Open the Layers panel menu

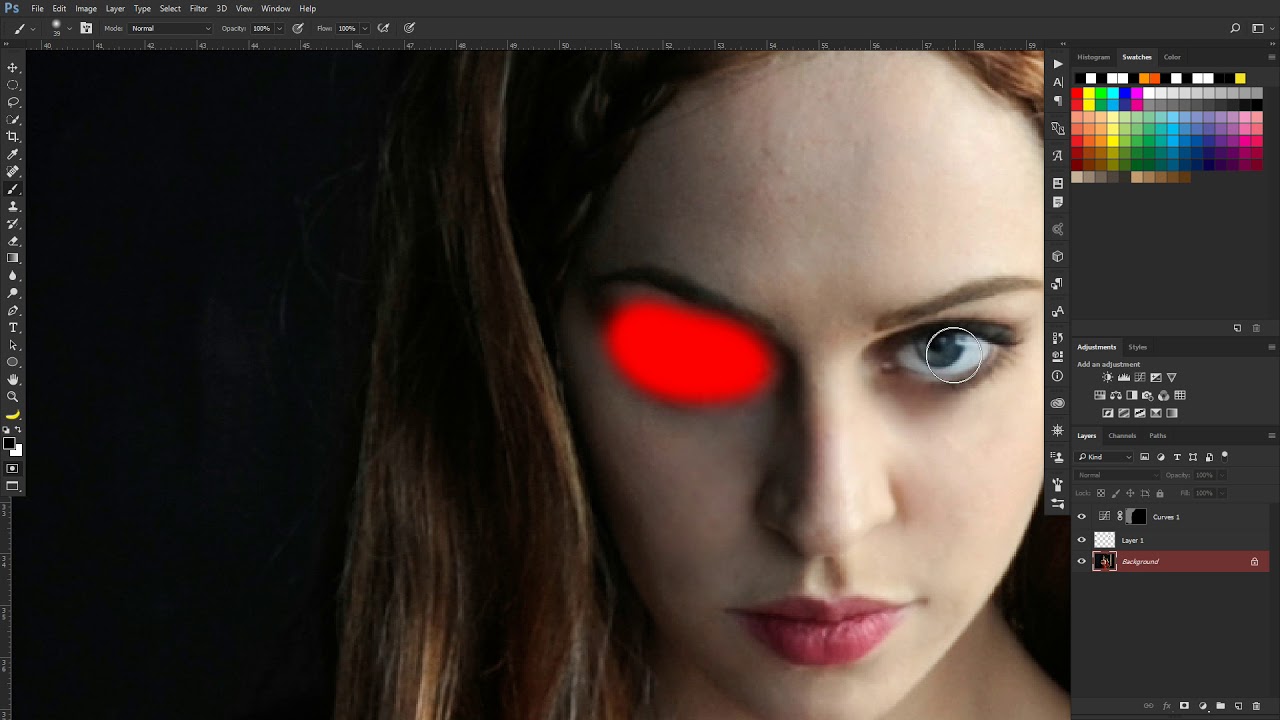click(1271, 436)
